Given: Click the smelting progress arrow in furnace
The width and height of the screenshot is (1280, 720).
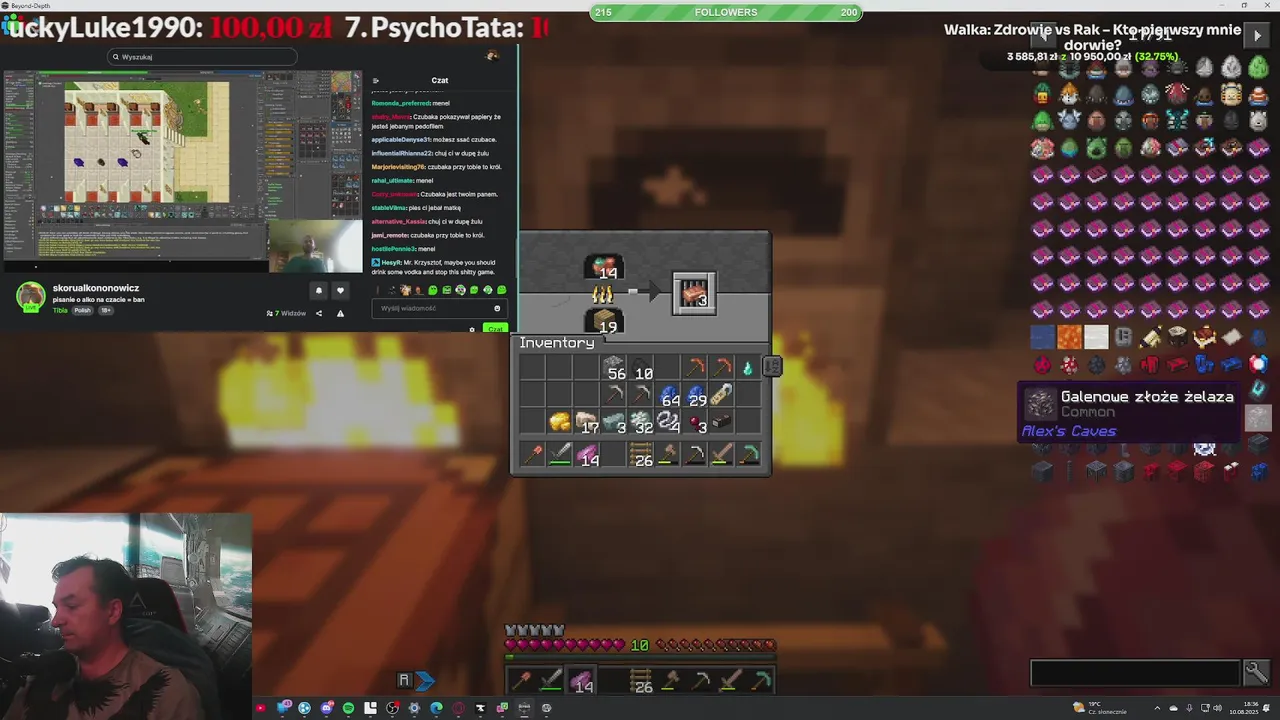Looking at the screenshot, I should pyautogui.click(x=645, y=293).
